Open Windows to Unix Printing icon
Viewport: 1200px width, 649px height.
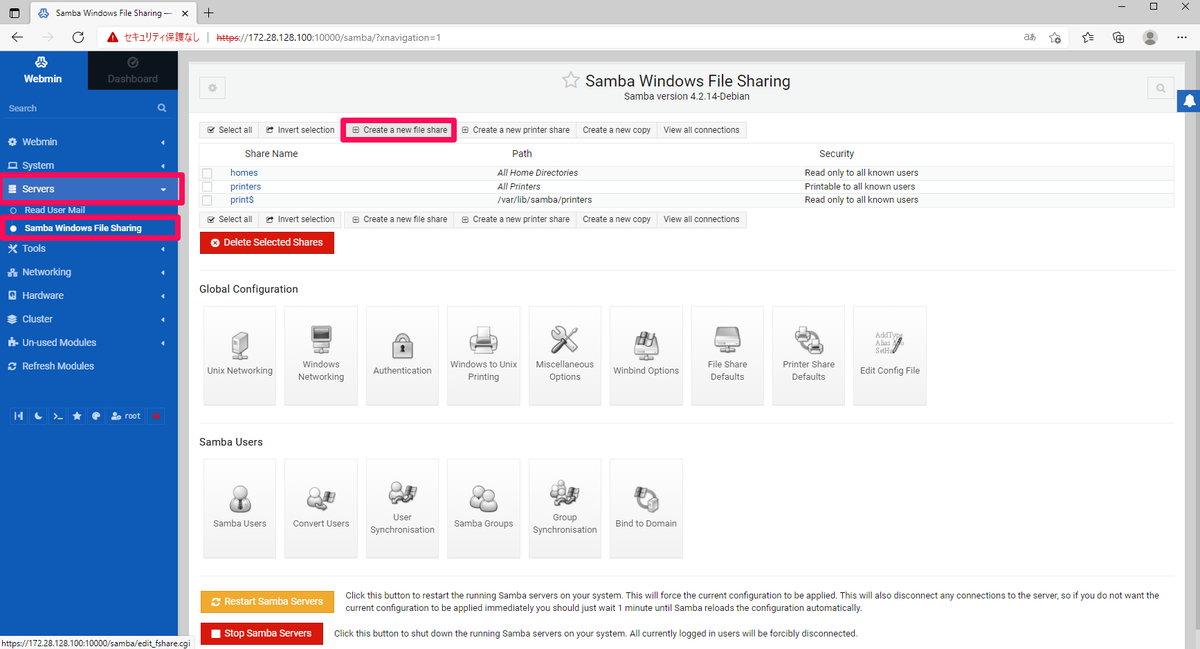(x=484, y=355)
